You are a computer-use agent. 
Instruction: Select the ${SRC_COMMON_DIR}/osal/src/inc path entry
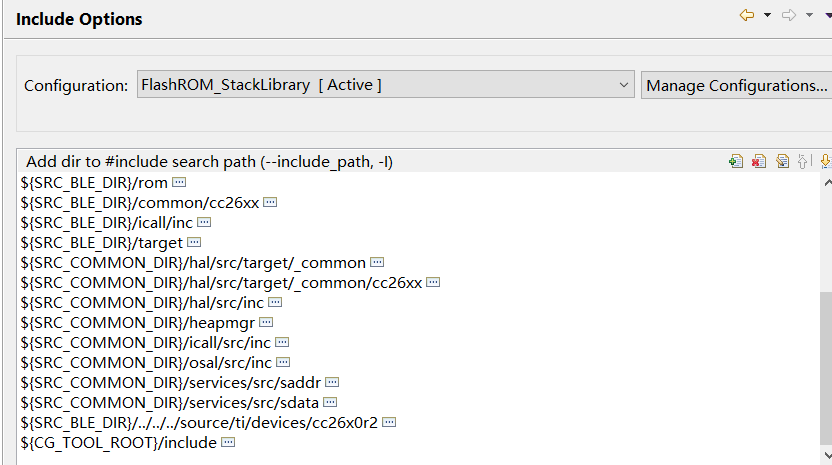tap(146, 362)
